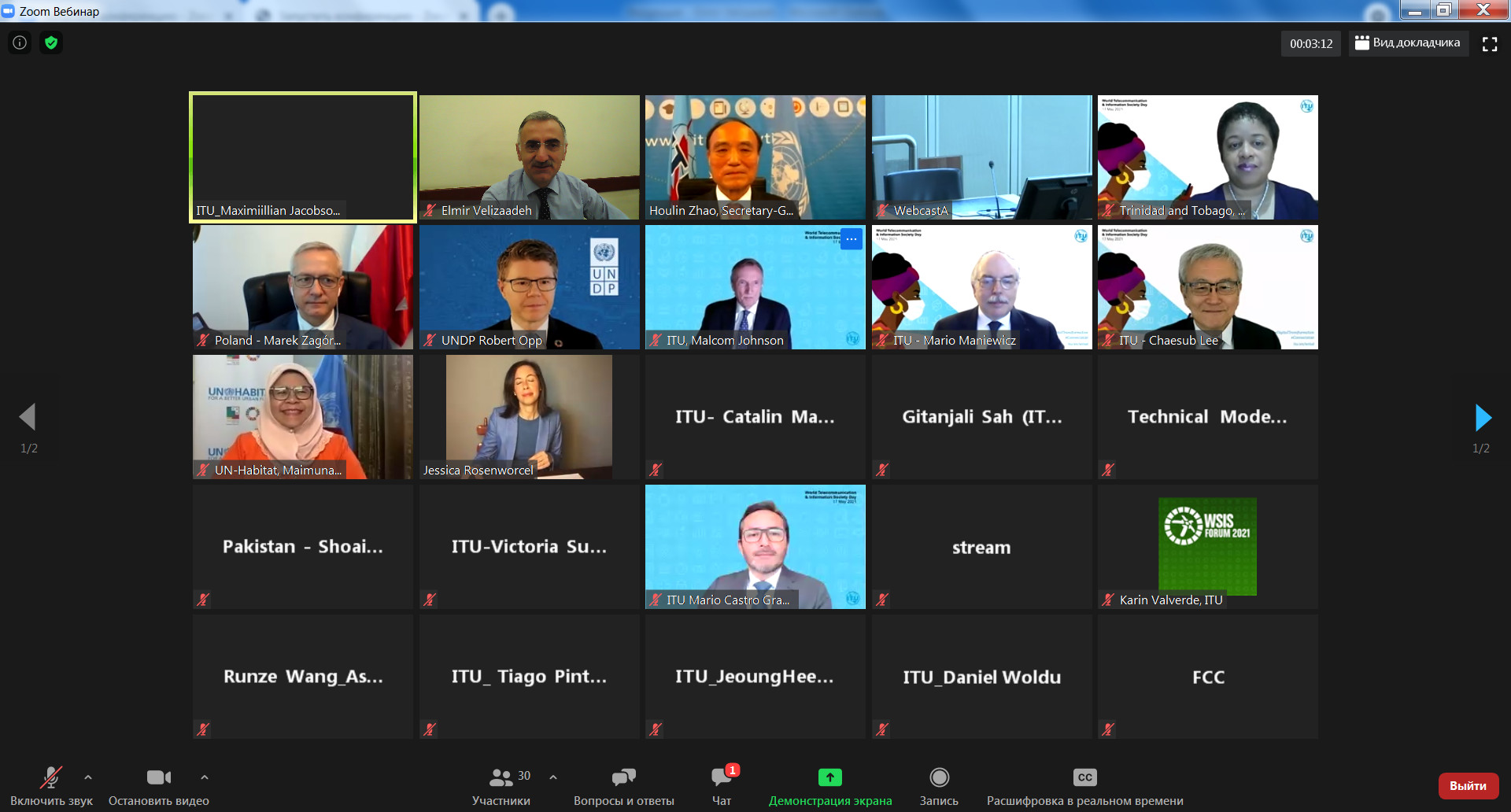Expand video options arrow beside camera
Viewport: 1511px width, 812px height.
tap(205, 777)
